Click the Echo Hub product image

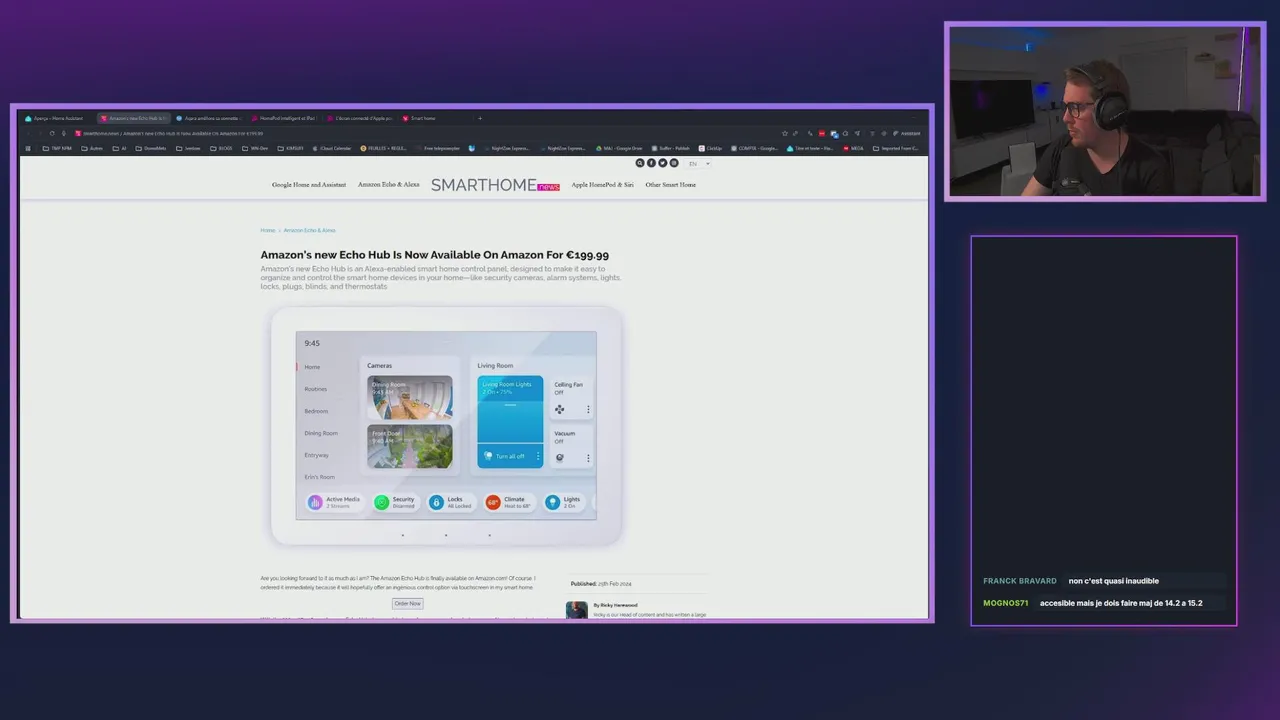click(x=446, y=427)
